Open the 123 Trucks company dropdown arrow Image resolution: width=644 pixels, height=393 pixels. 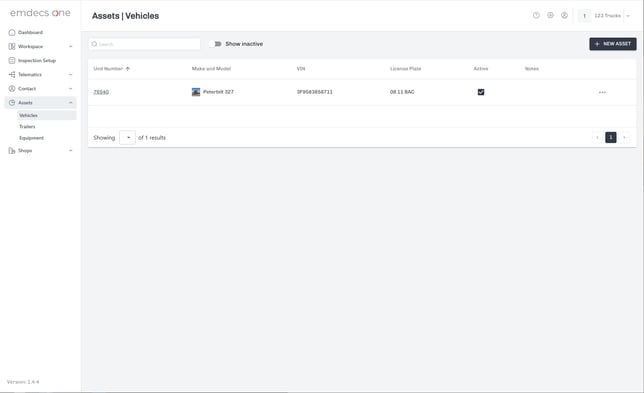click(628, 16)
